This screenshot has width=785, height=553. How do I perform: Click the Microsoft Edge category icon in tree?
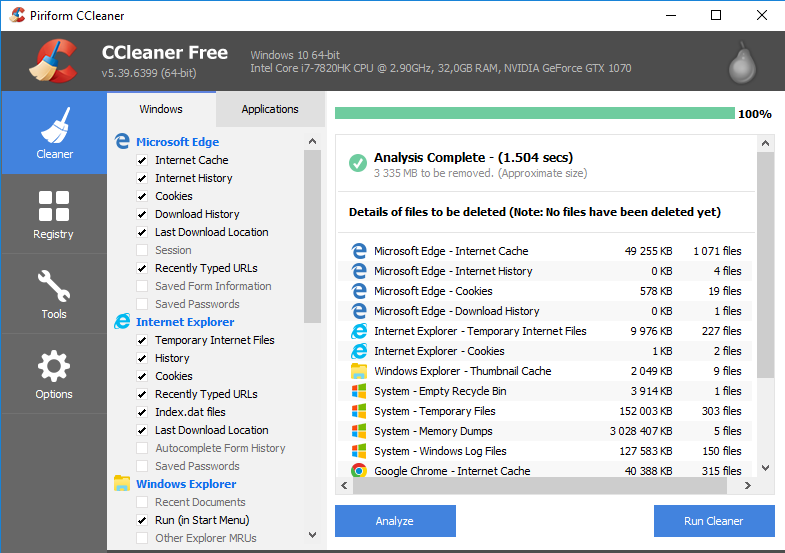click(122, 142)
